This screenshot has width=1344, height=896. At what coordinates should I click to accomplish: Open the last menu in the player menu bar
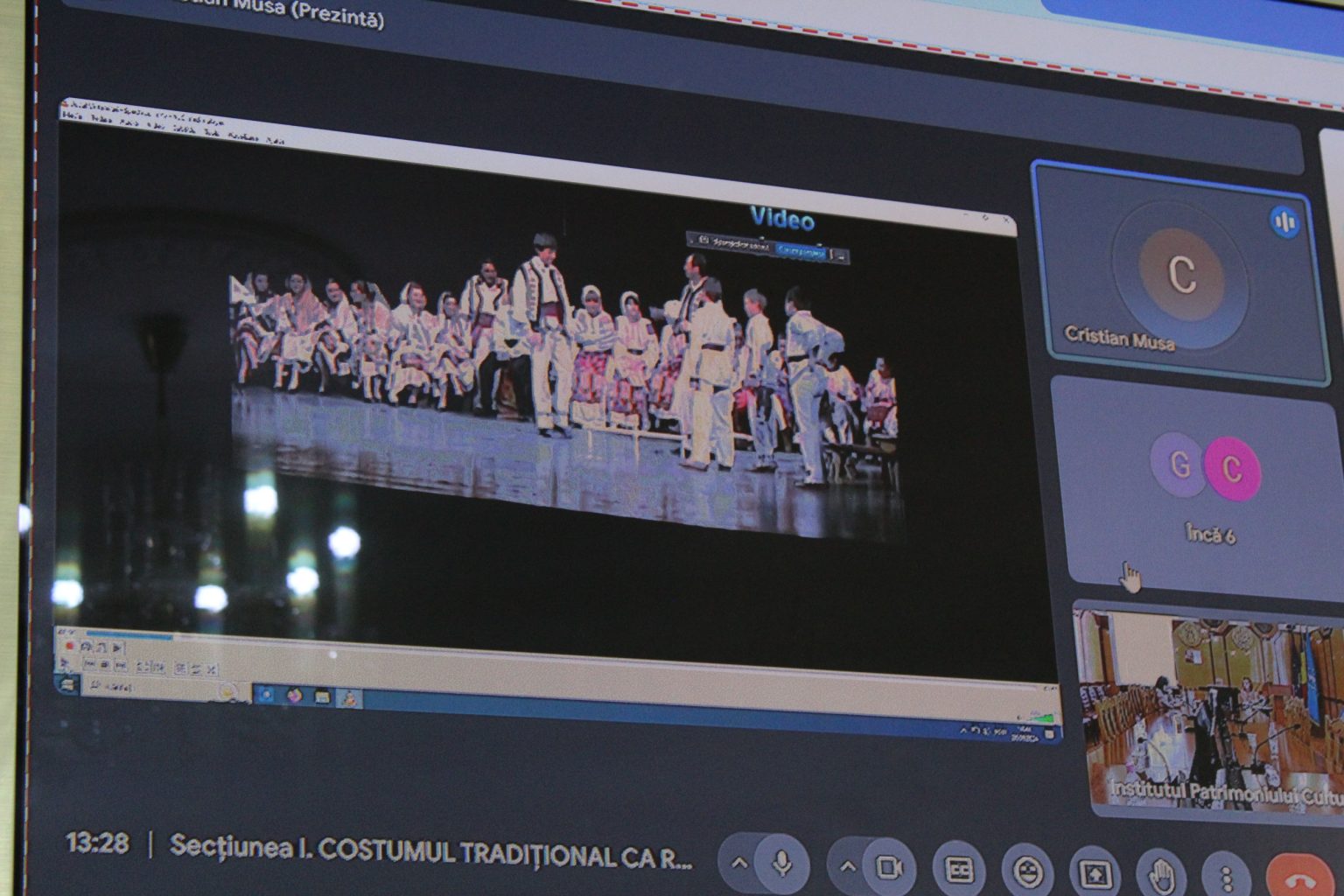pos(275,139)
